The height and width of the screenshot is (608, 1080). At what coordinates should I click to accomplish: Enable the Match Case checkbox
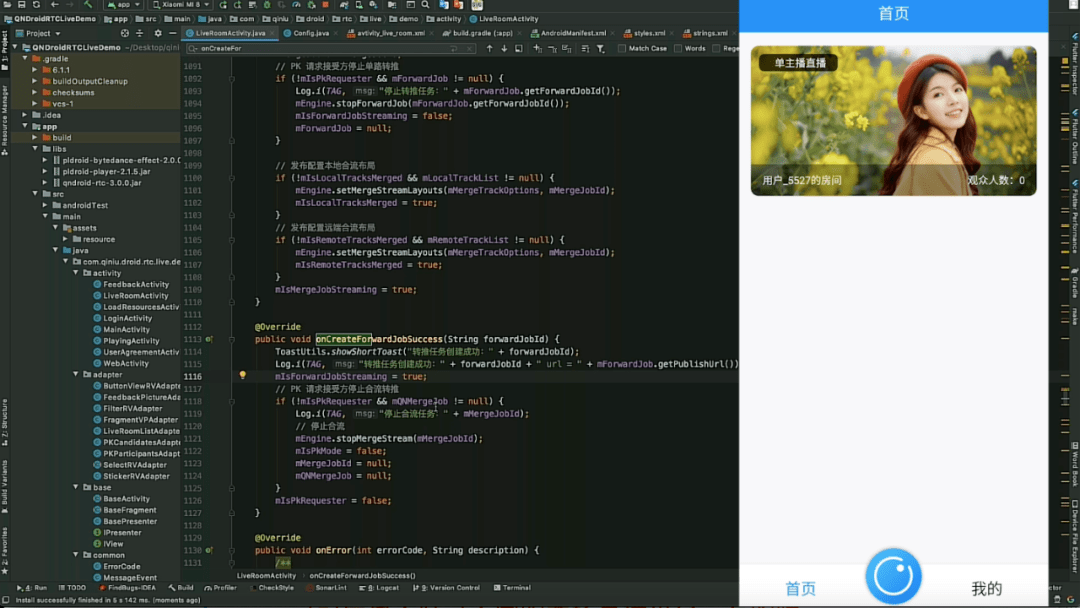coord(622,48)
